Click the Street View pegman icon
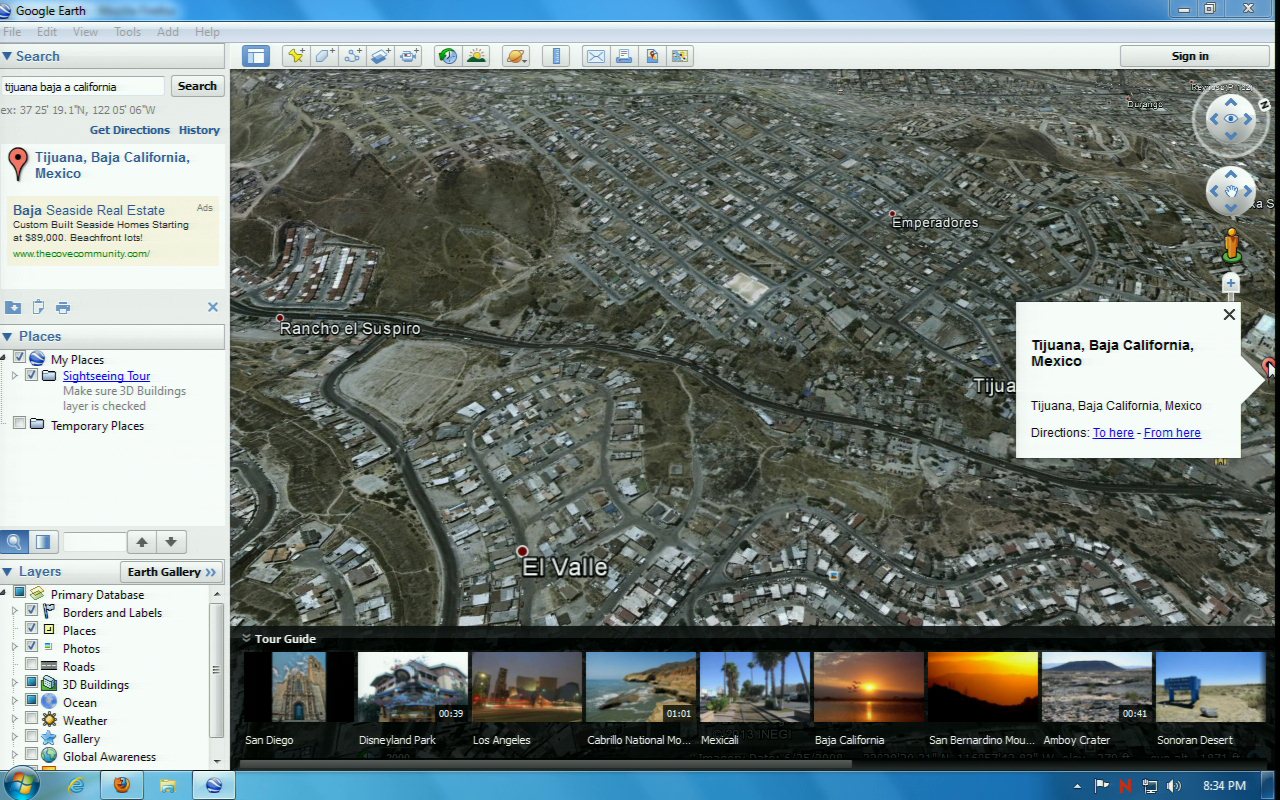1280x800 pixels. (1231, 245)
